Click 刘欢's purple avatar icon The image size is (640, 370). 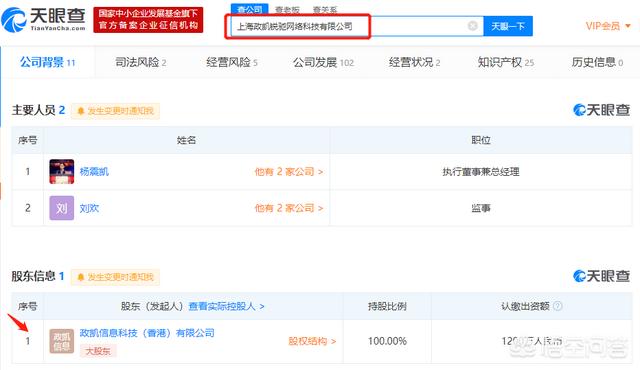62,208
